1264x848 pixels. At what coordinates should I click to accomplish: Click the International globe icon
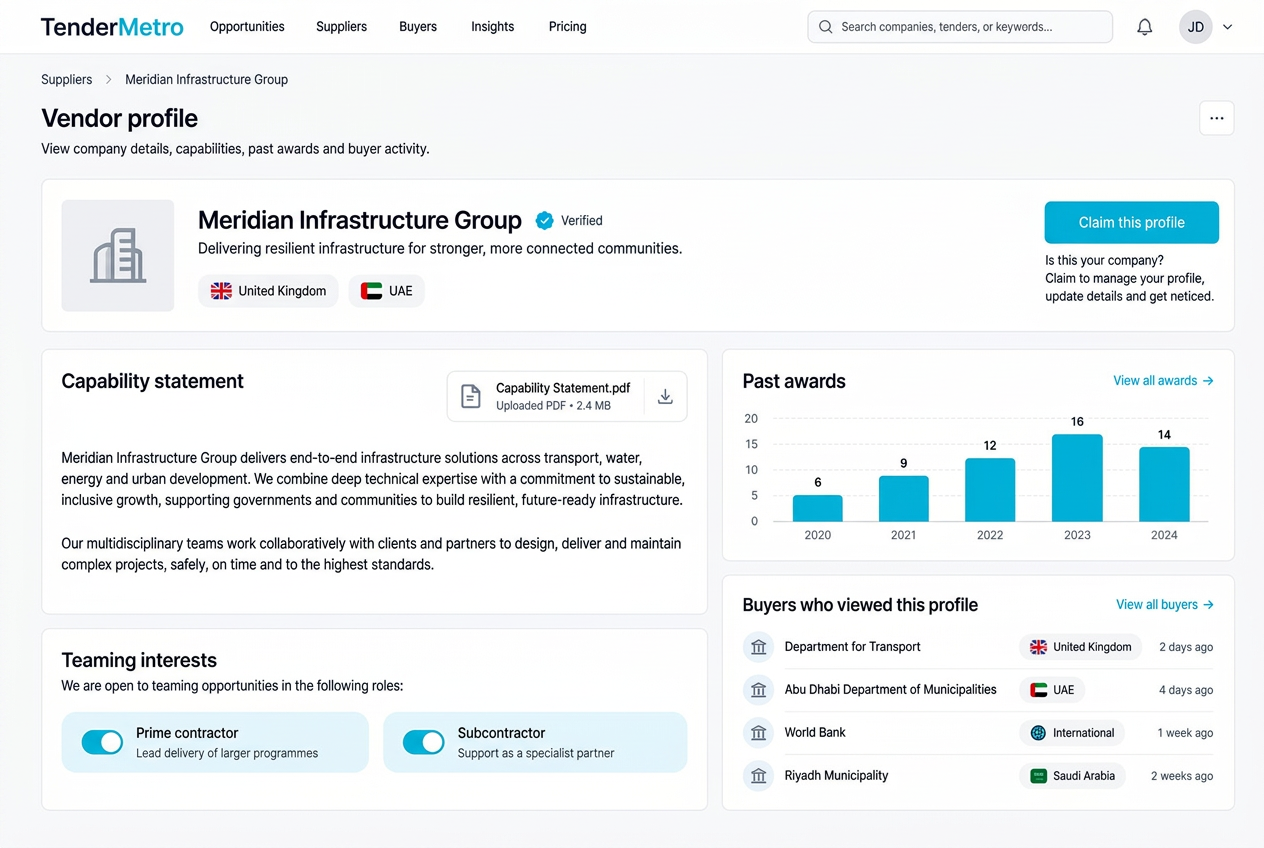[1038, 733]
